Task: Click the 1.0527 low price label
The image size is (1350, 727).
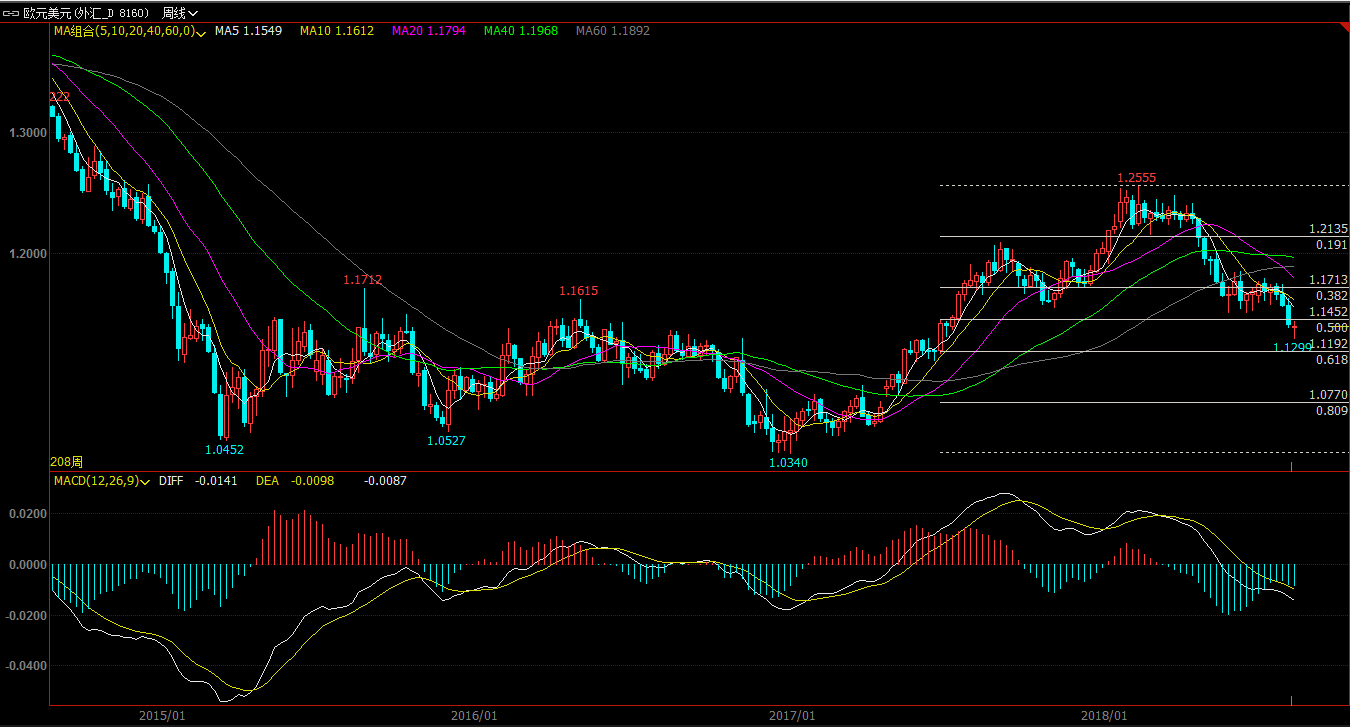Action: [x=446, y=440]
